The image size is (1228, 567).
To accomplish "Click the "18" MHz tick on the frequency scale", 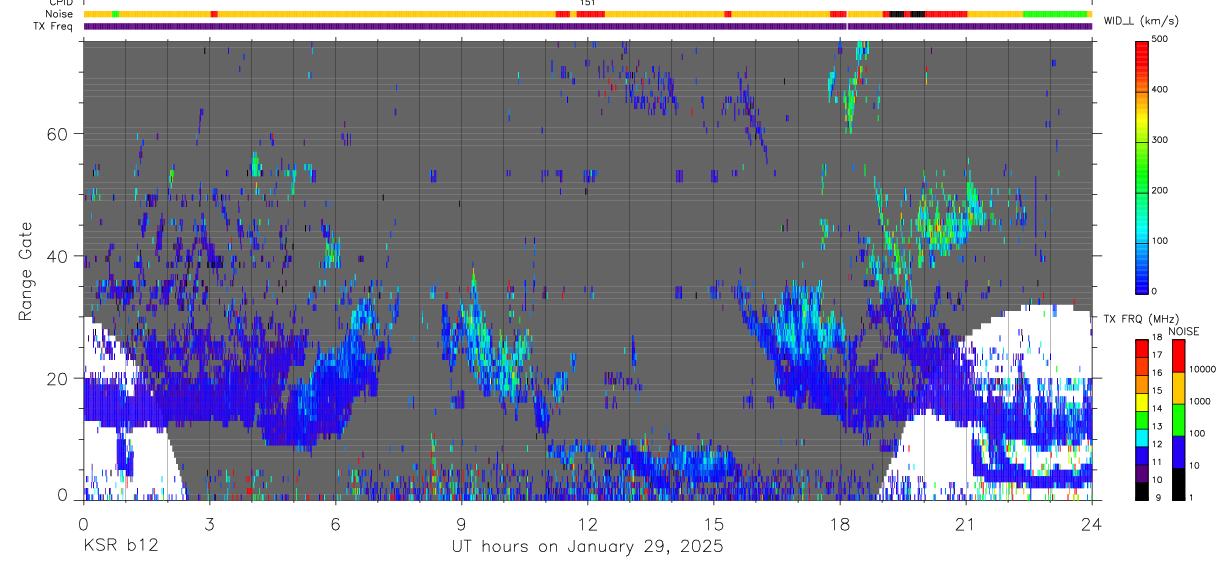I will pyautogui.click(x=1159, y=339).
